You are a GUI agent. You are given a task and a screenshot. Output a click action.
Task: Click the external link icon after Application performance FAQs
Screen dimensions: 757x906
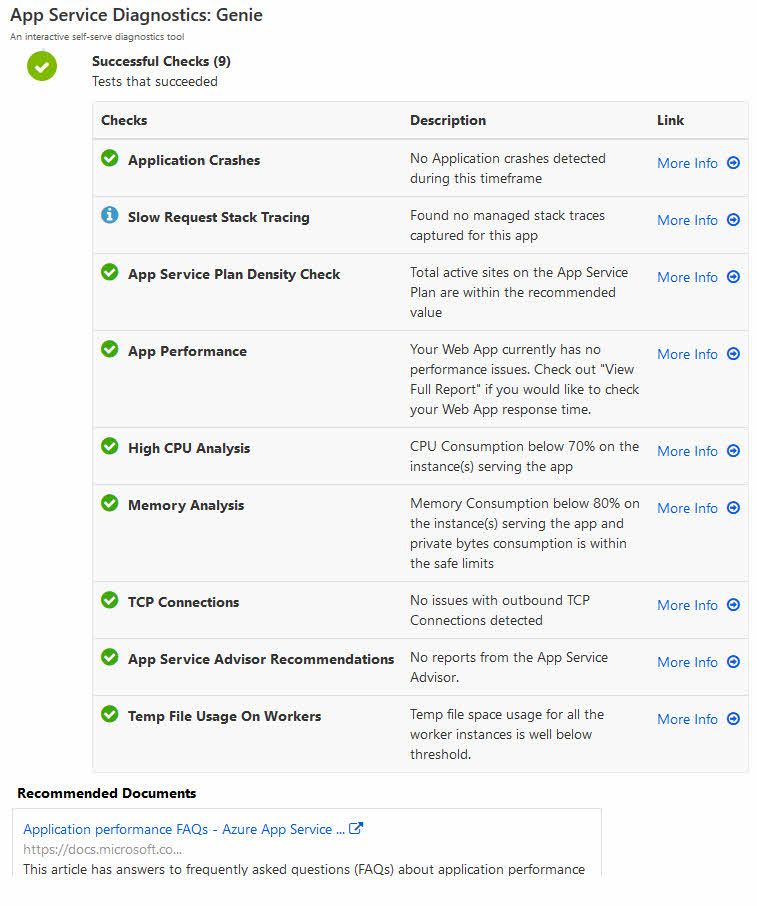356,829
